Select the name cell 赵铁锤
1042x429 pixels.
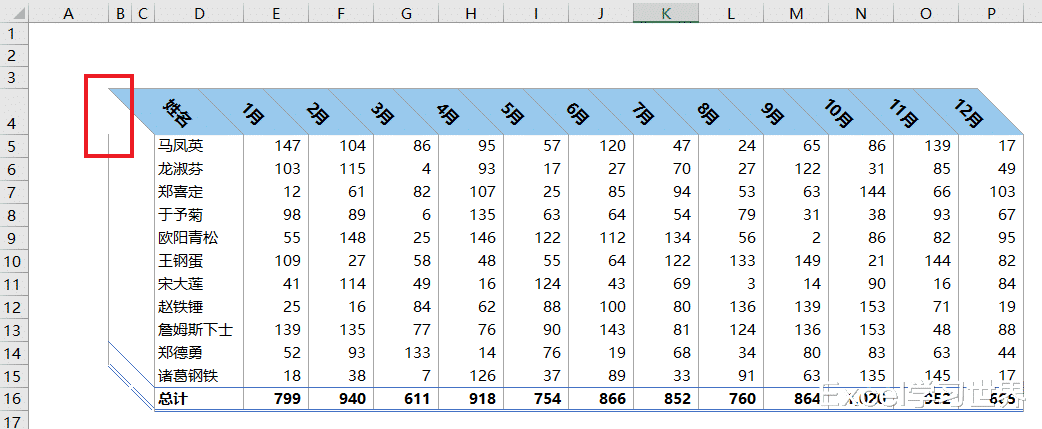coord(199,307)
